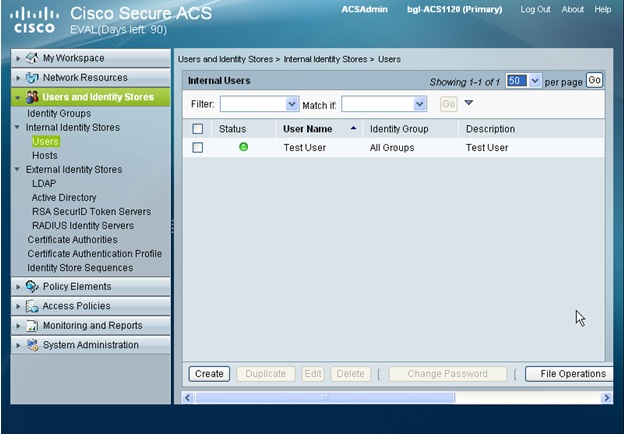Open Policy Elements menu section
624x434 pixels.
pos(91,286)
